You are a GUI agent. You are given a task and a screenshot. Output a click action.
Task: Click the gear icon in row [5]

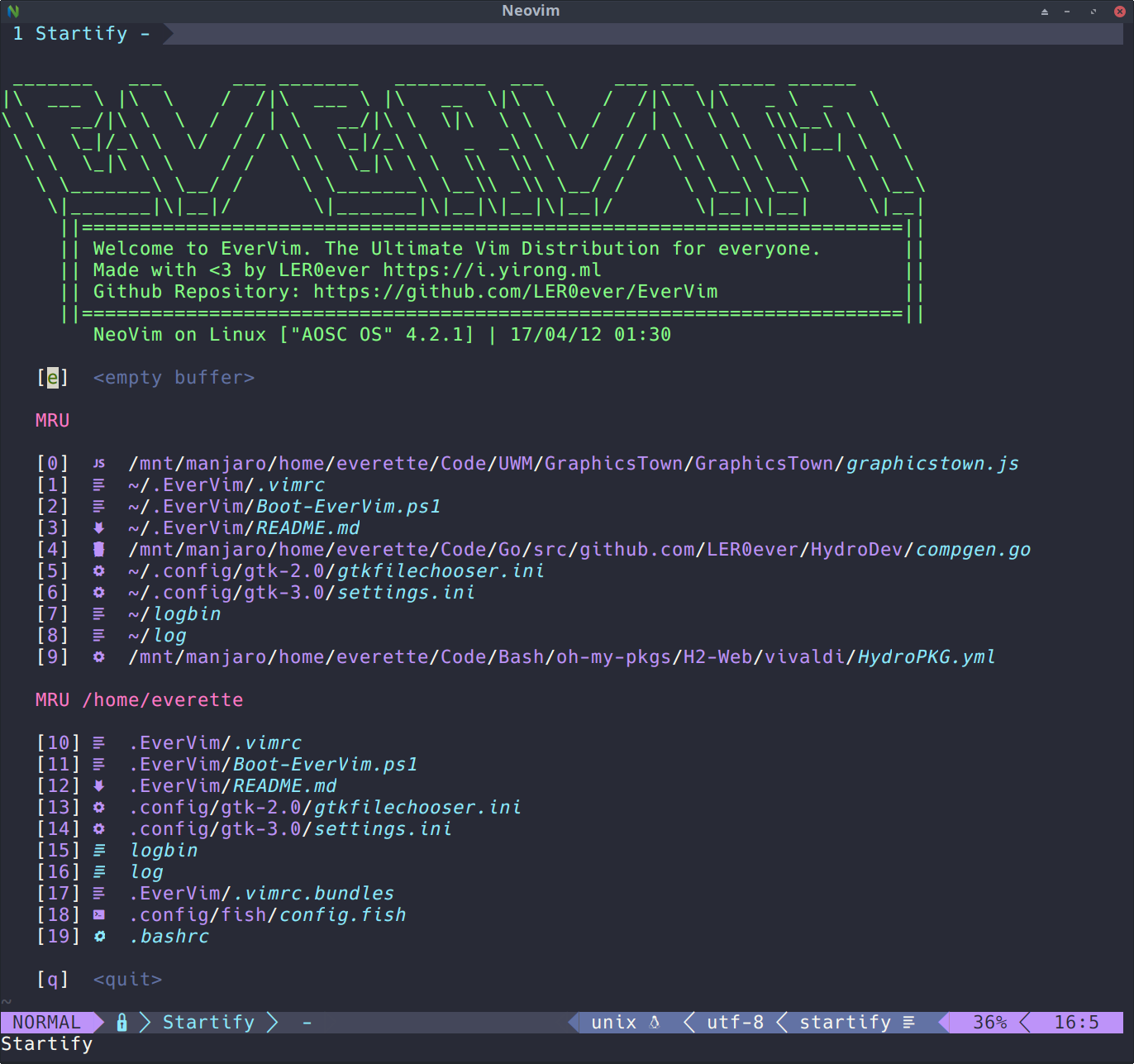pos(99,571)
